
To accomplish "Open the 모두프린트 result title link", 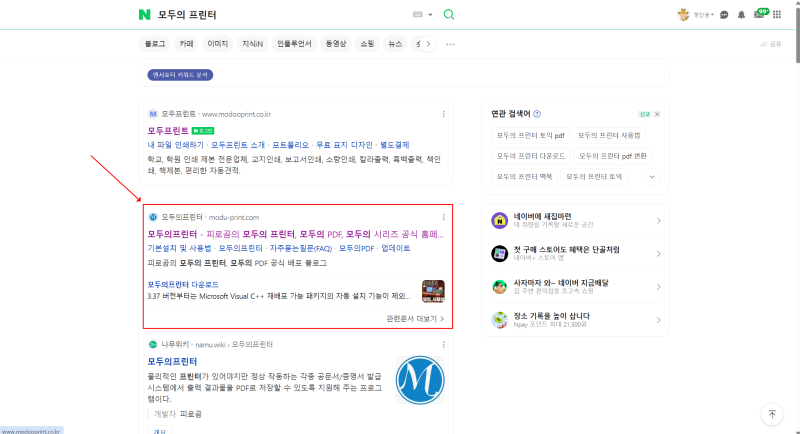I will (168, 131).
